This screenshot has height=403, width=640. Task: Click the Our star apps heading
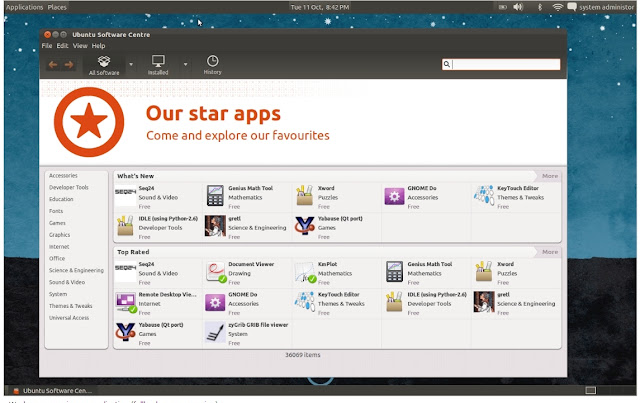click(x=213, y=114)
